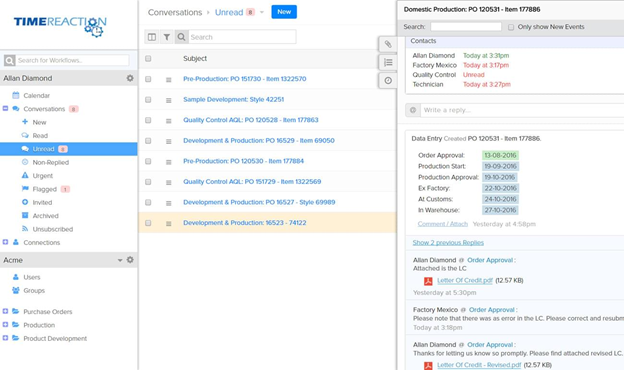Click the Non-Replied icon
Screen dimensions: 624x370
pyautogui.click(x=25, y=162)
